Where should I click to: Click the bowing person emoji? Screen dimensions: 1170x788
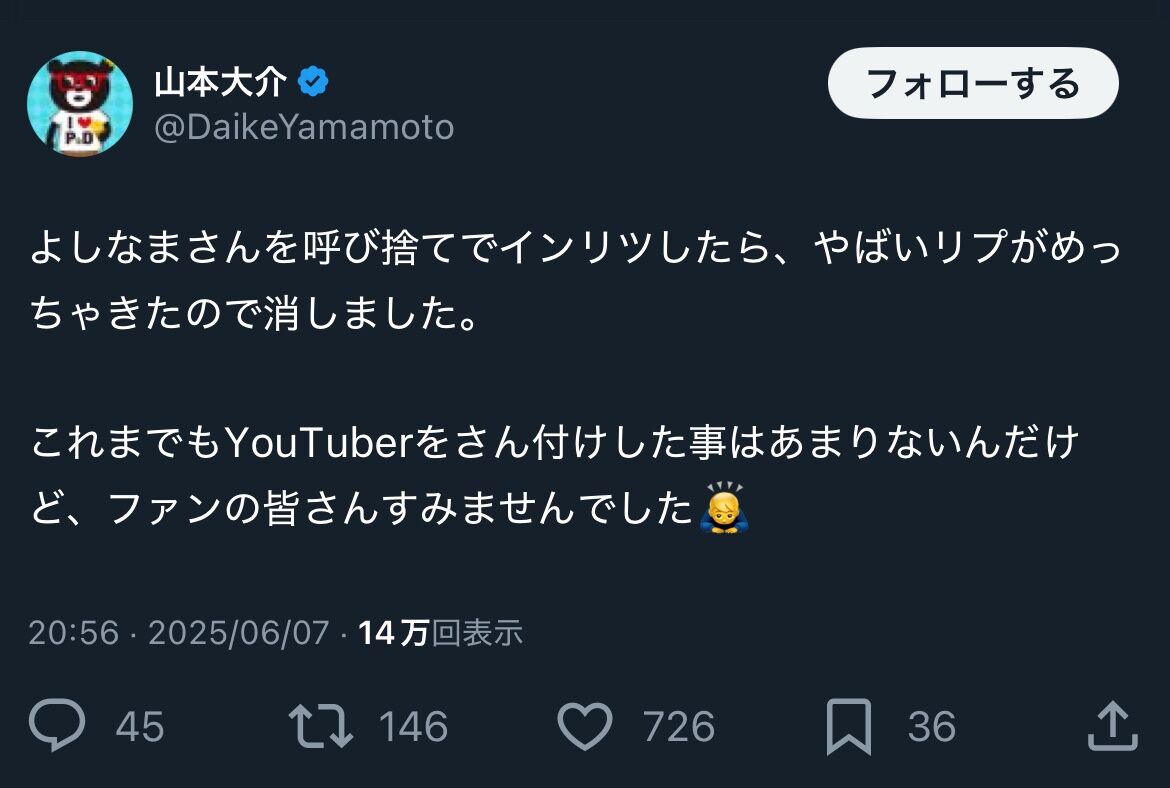[724, 507]
